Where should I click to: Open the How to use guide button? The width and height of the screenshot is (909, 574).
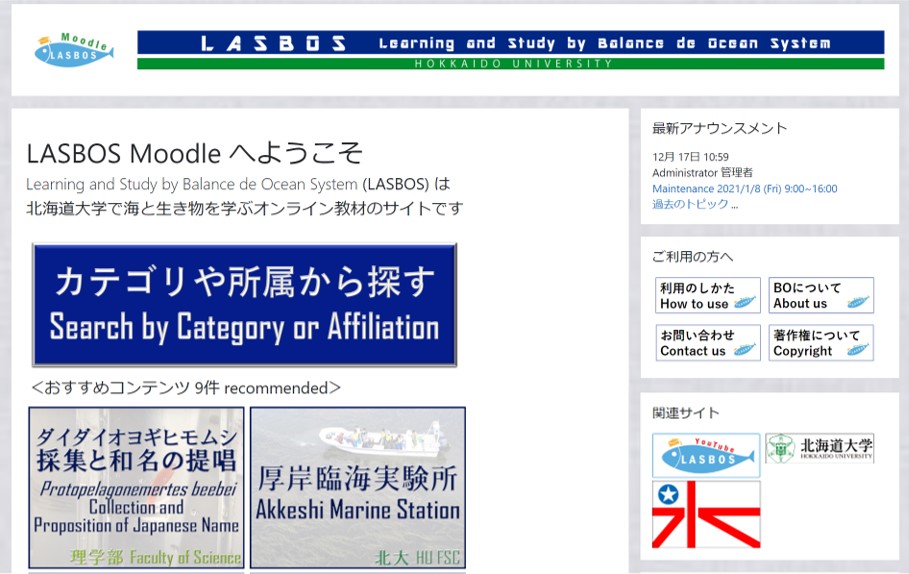point(706,295)
